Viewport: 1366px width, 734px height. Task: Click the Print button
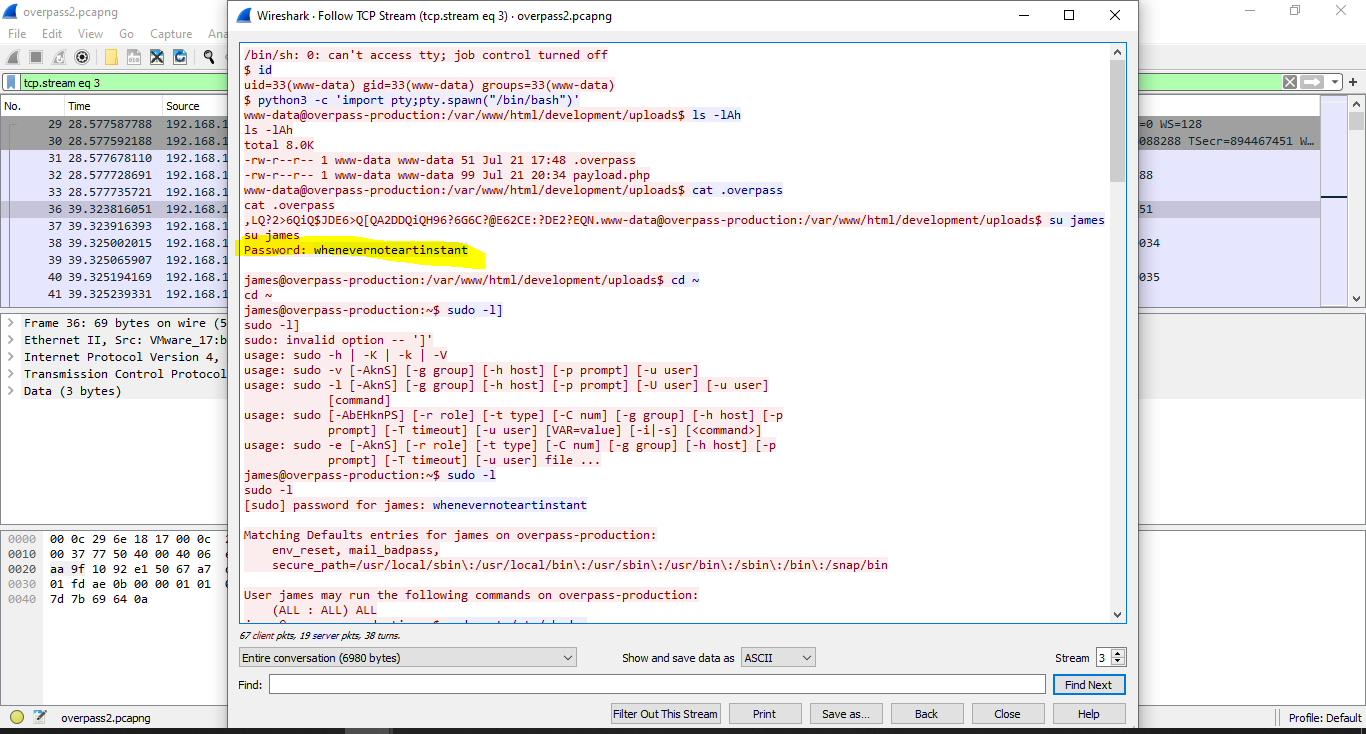click(x=764, y=714)
